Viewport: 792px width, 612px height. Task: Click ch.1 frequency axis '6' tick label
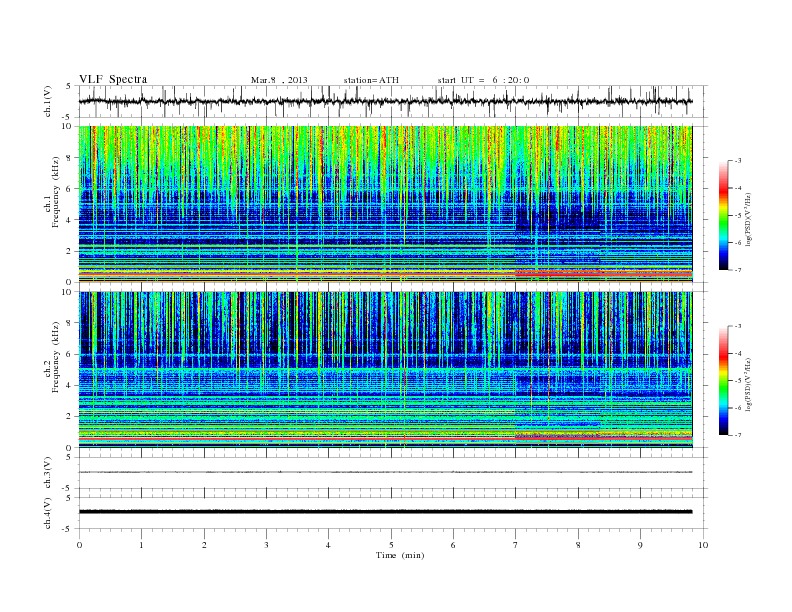pos(70,189)
